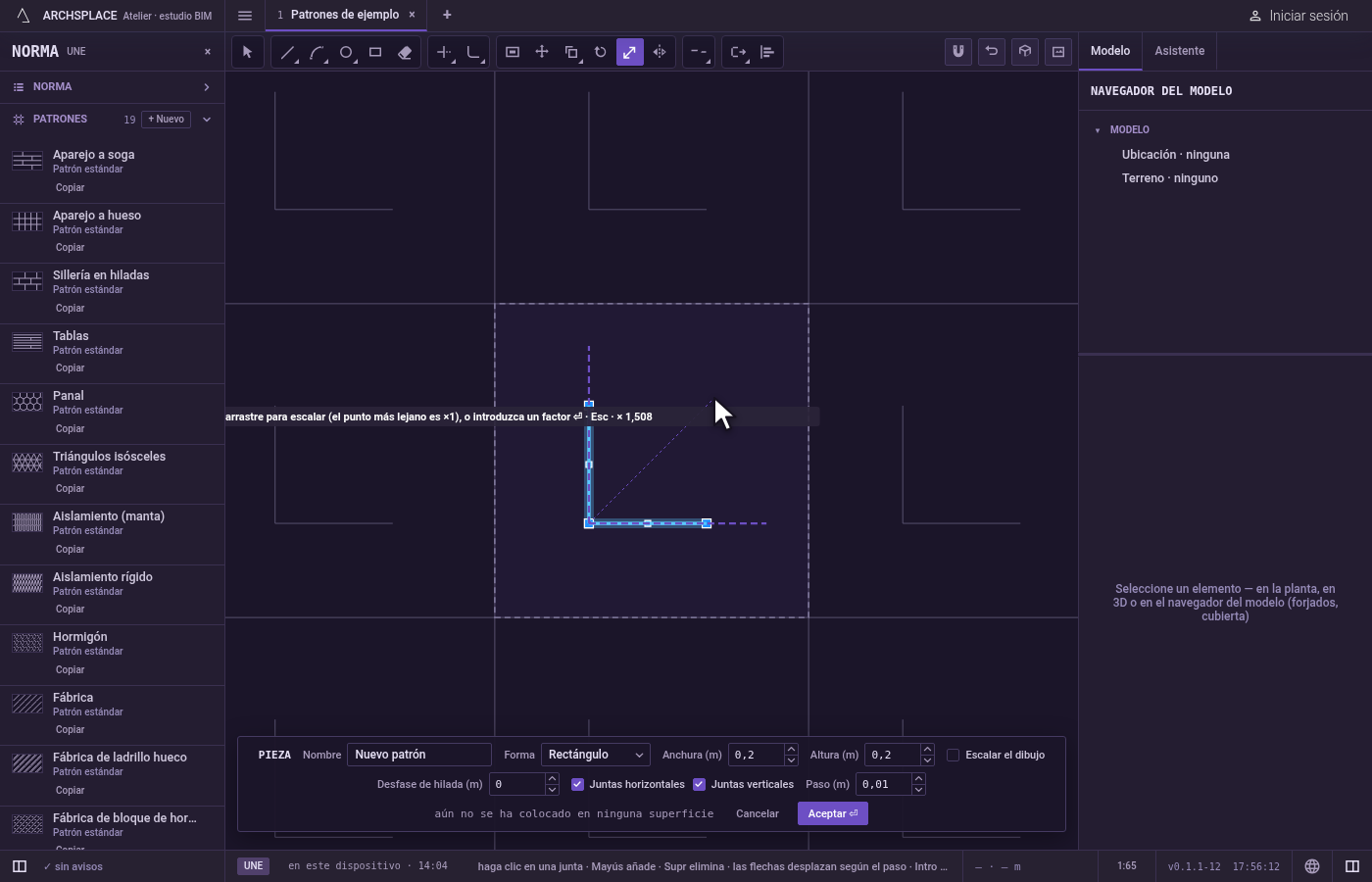Collapse the PATRONES section chevron
1372x882 pixels.
[207, 120]
